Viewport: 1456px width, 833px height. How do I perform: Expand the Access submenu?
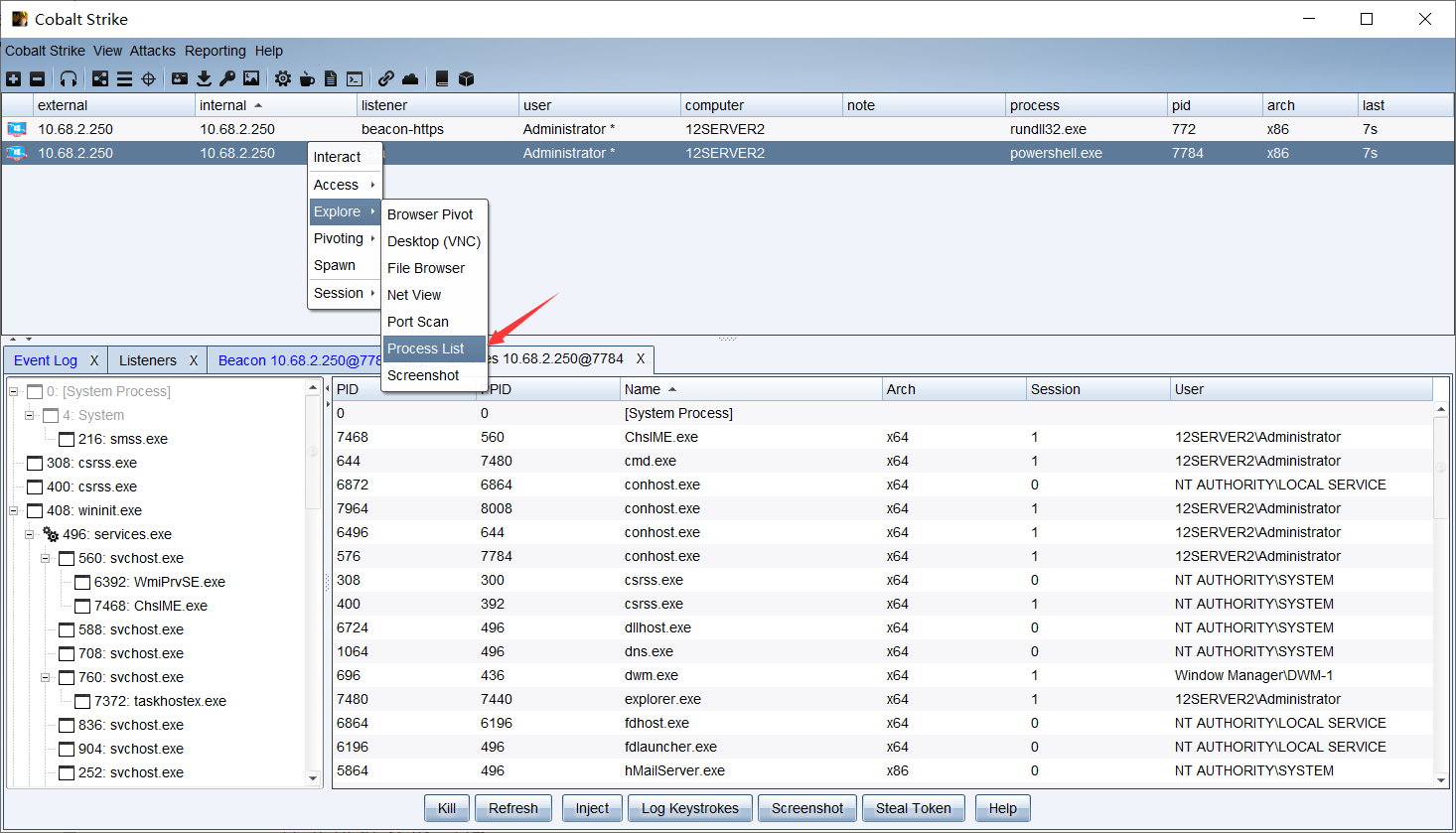[x=345, y=185]
